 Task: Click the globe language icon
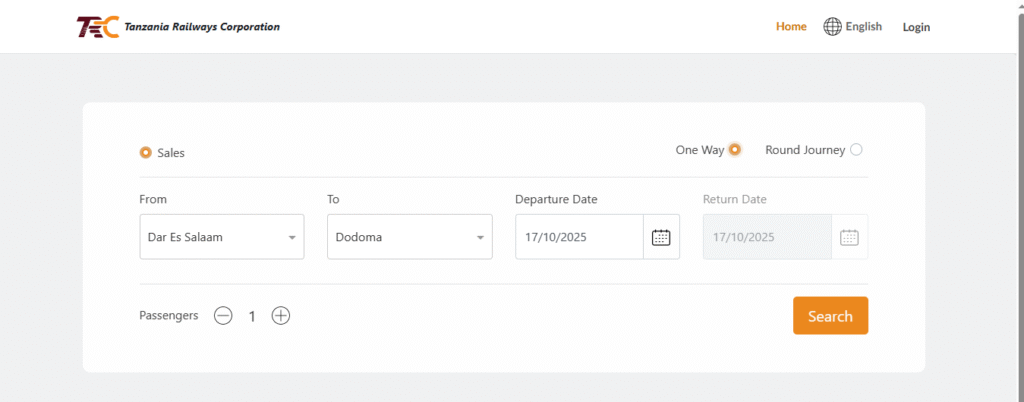point(832,27)
